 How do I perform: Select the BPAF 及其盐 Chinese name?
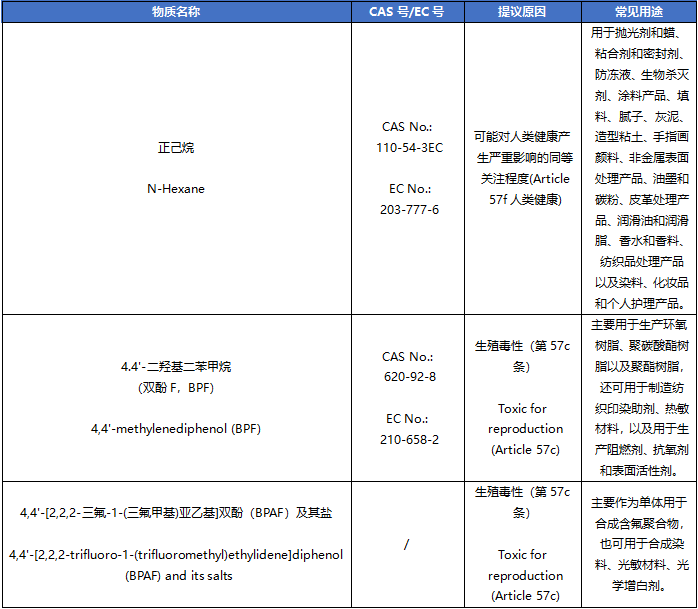point(175,513)
